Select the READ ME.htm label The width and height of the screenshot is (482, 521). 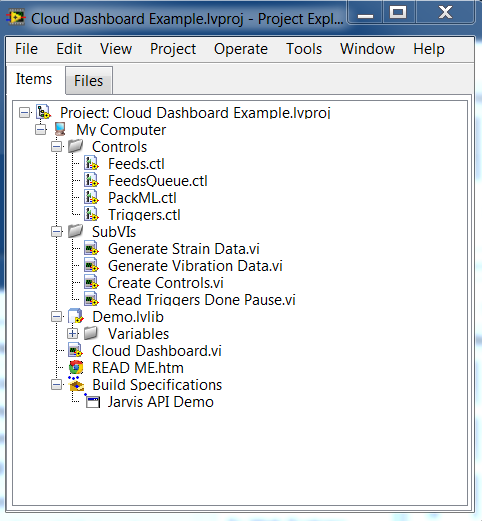(x=138, y=368)
